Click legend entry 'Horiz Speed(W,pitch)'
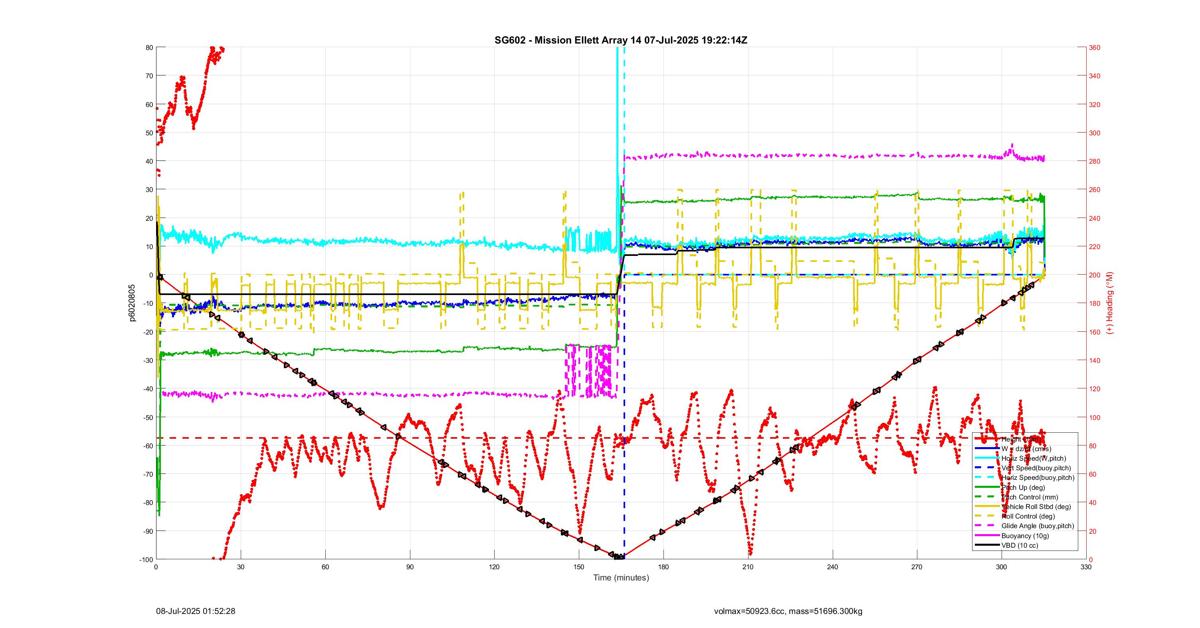Screen dimensions: 1200x628 point(1034,458)
